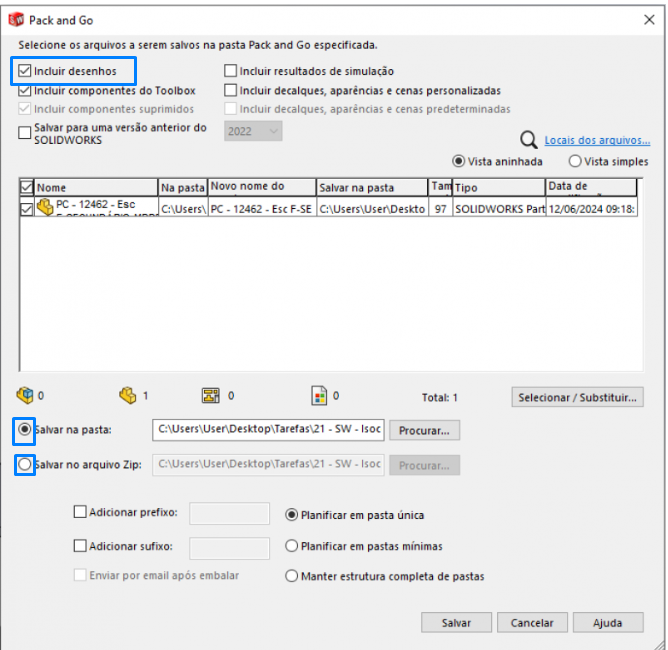
Task: Click the magnifier icon beside Locais dos arquivos
Action: click(x=529, y=140)
